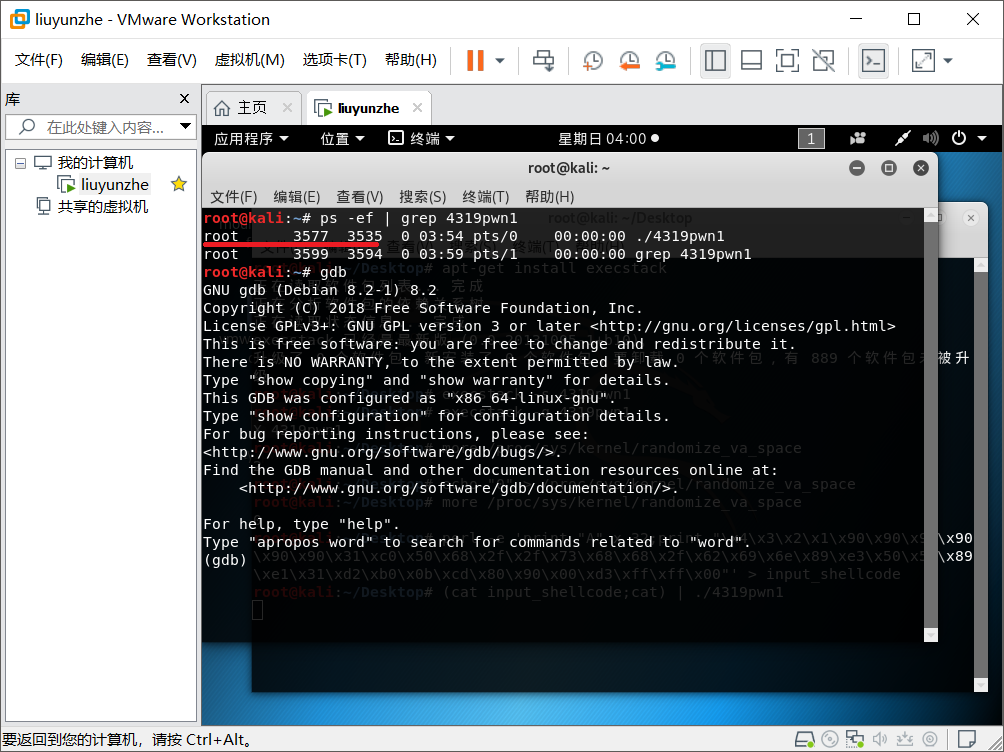Open the 文件(F) menu in VMware

click(38, 60)
